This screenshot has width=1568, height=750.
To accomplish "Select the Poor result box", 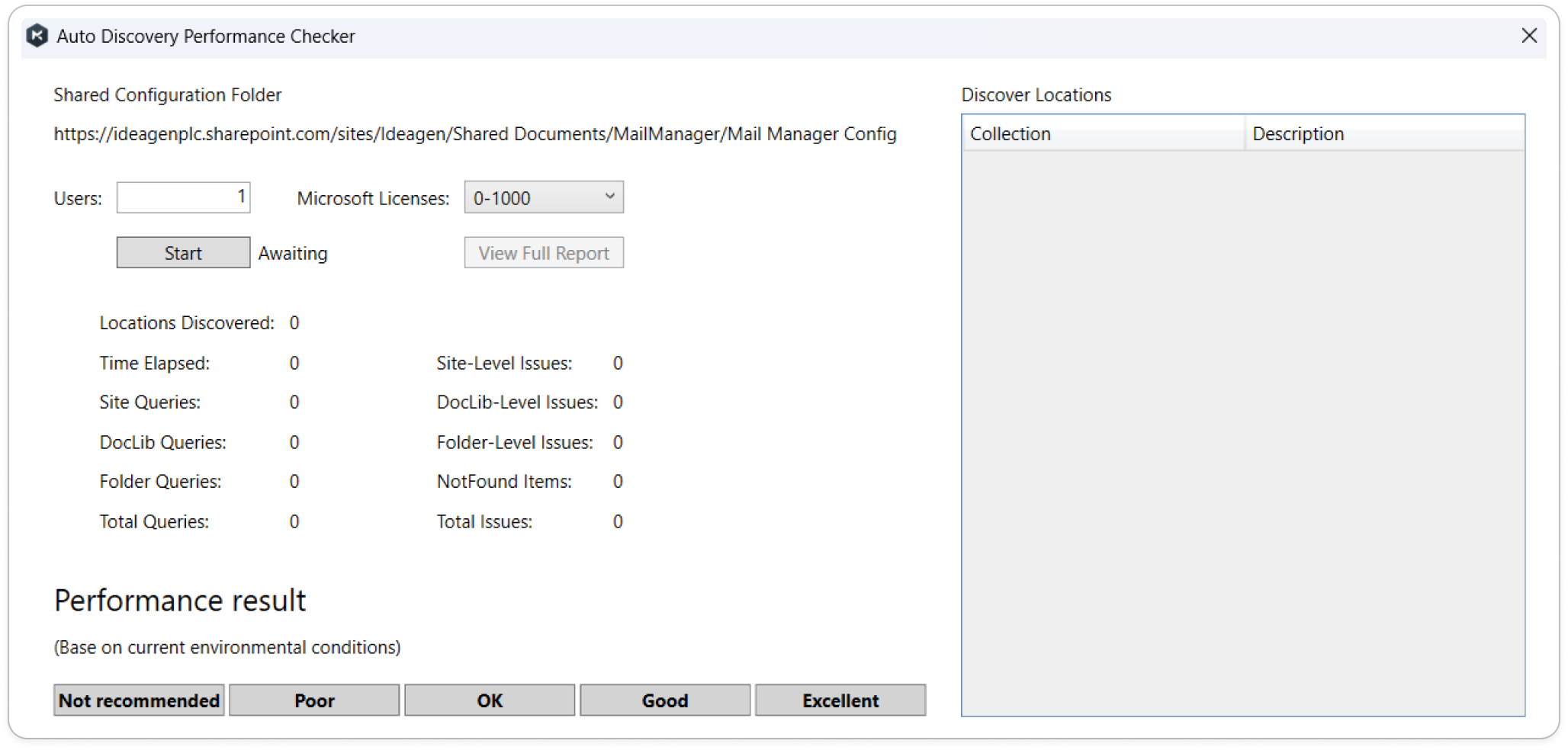I will coord(314,700).
